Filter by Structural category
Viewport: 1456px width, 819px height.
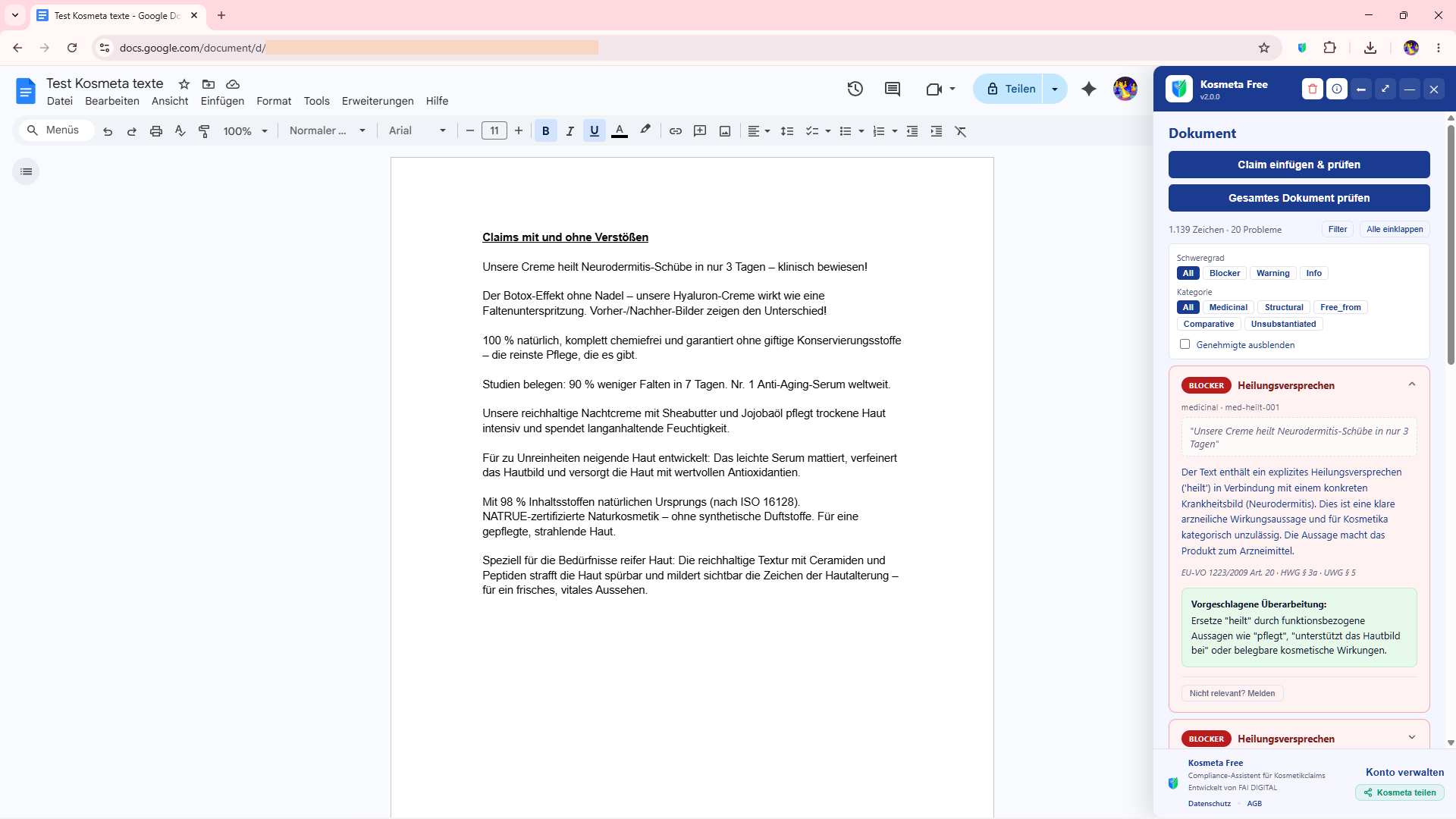1284,307
